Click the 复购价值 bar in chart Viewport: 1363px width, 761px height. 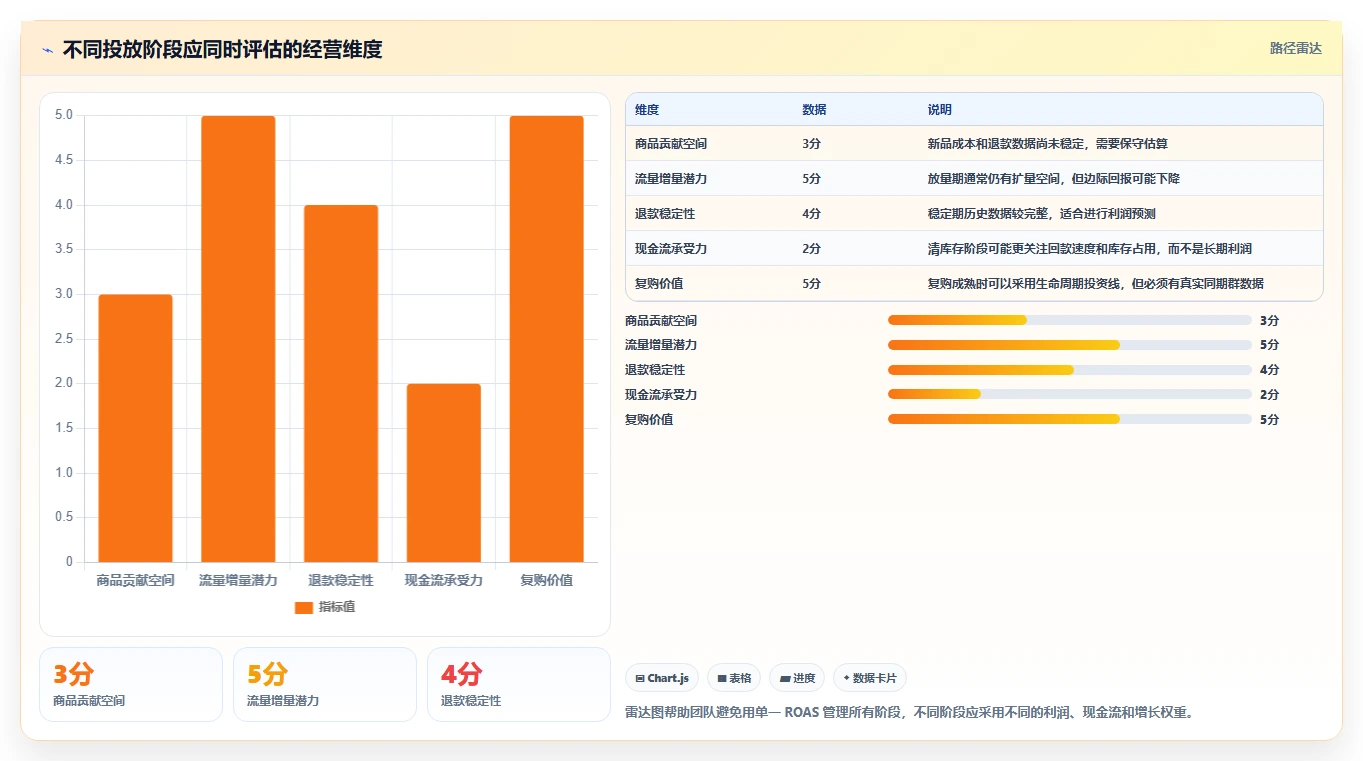(546, 339)
